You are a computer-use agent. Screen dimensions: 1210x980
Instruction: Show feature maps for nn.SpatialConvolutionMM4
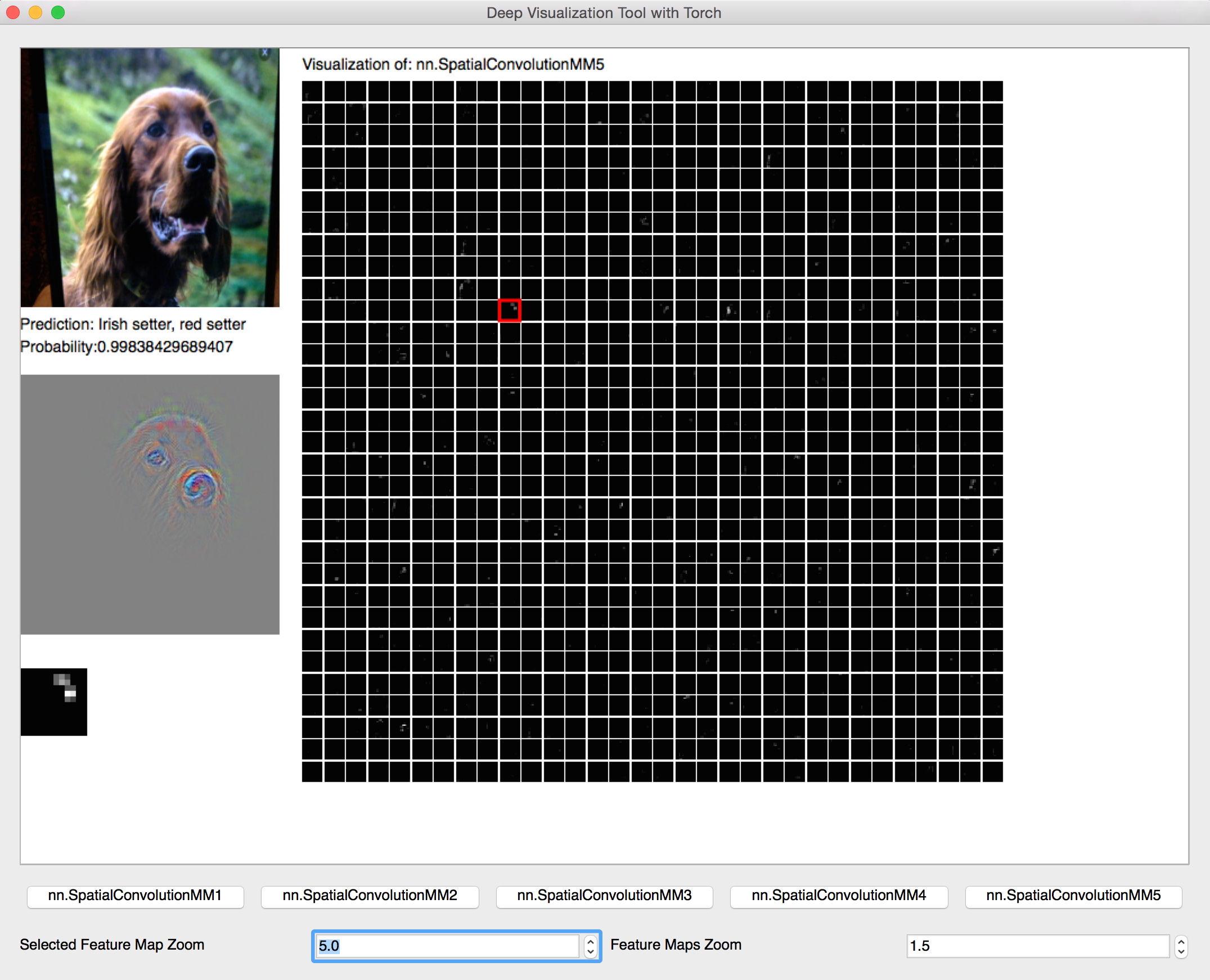tap(839, 896)
